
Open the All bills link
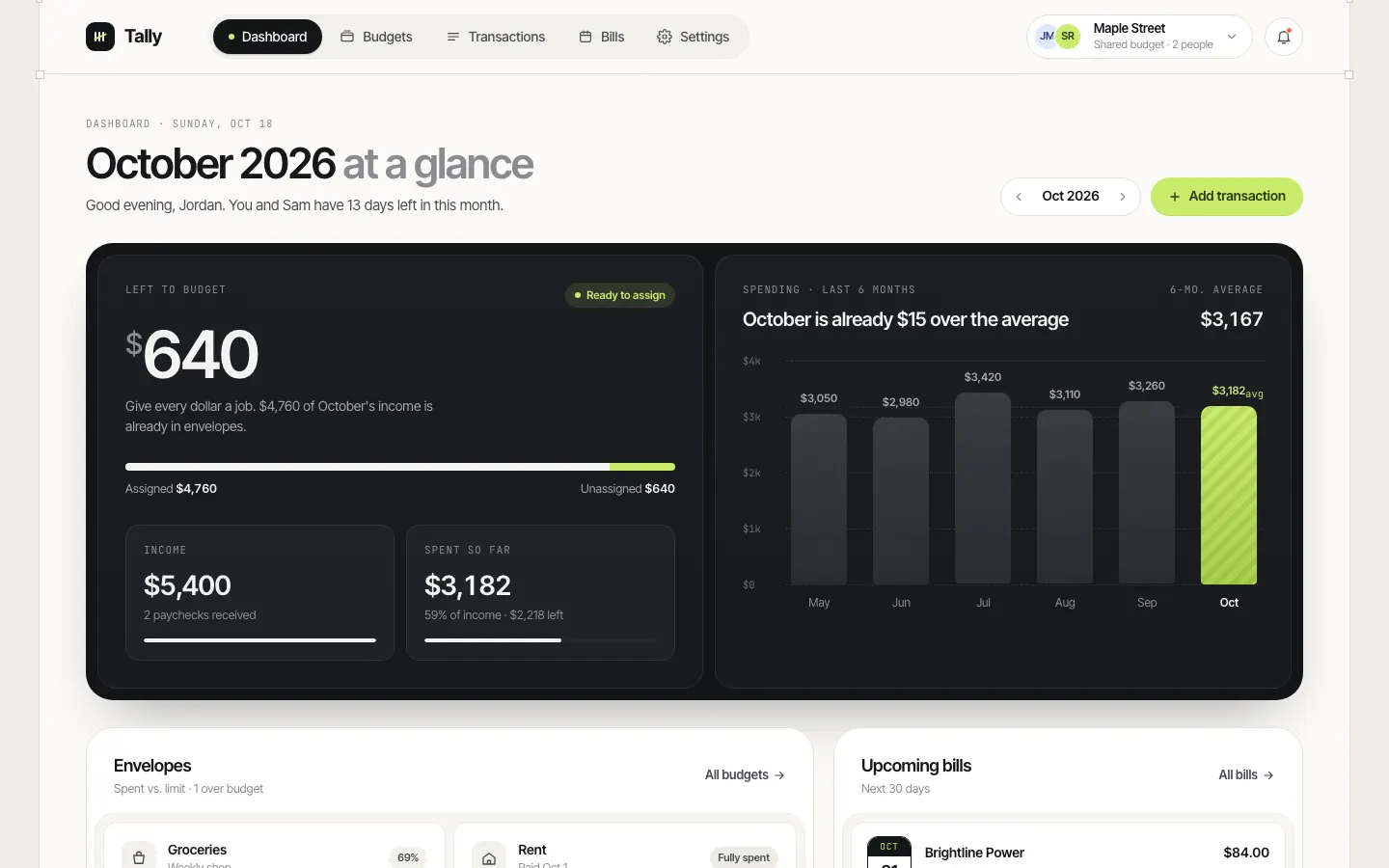(x=1246, y=775)
